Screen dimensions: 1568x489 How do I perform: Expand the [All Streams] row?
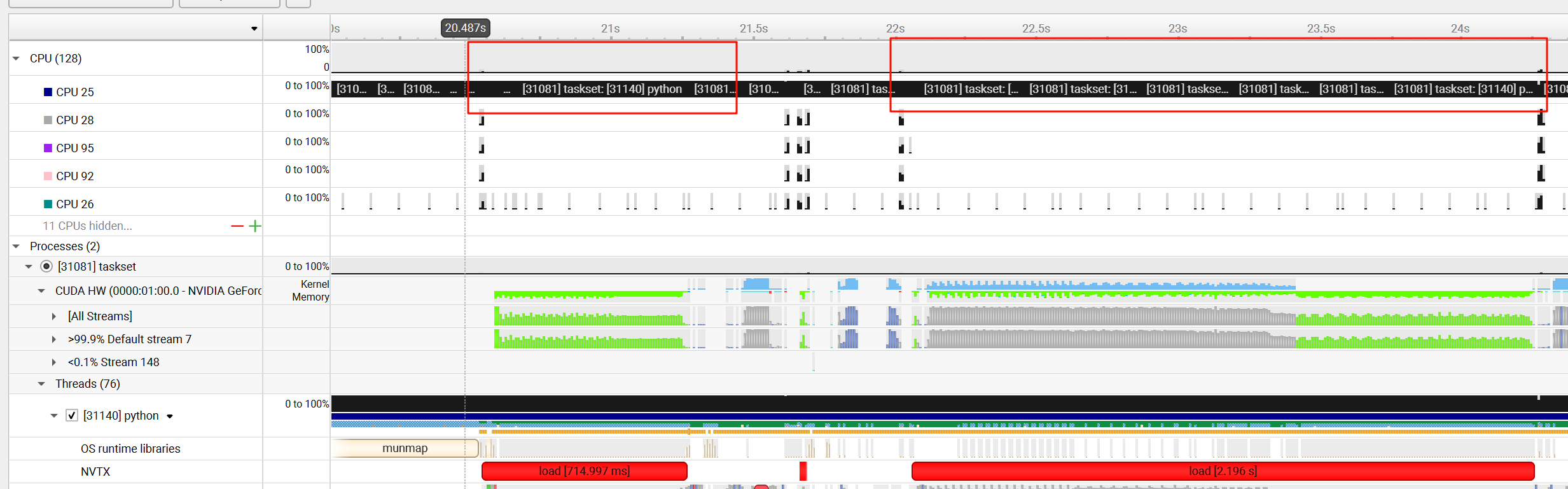tap(54, 316)
